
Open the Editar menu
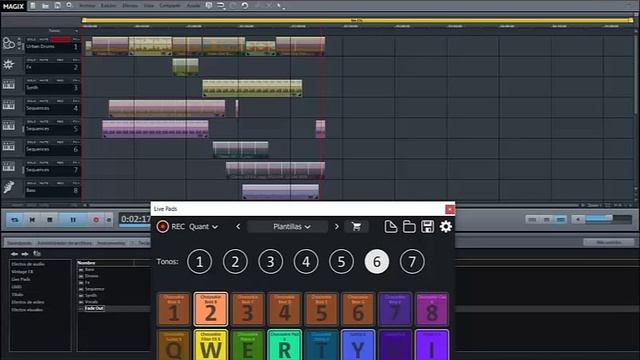(x=109, y=6)
